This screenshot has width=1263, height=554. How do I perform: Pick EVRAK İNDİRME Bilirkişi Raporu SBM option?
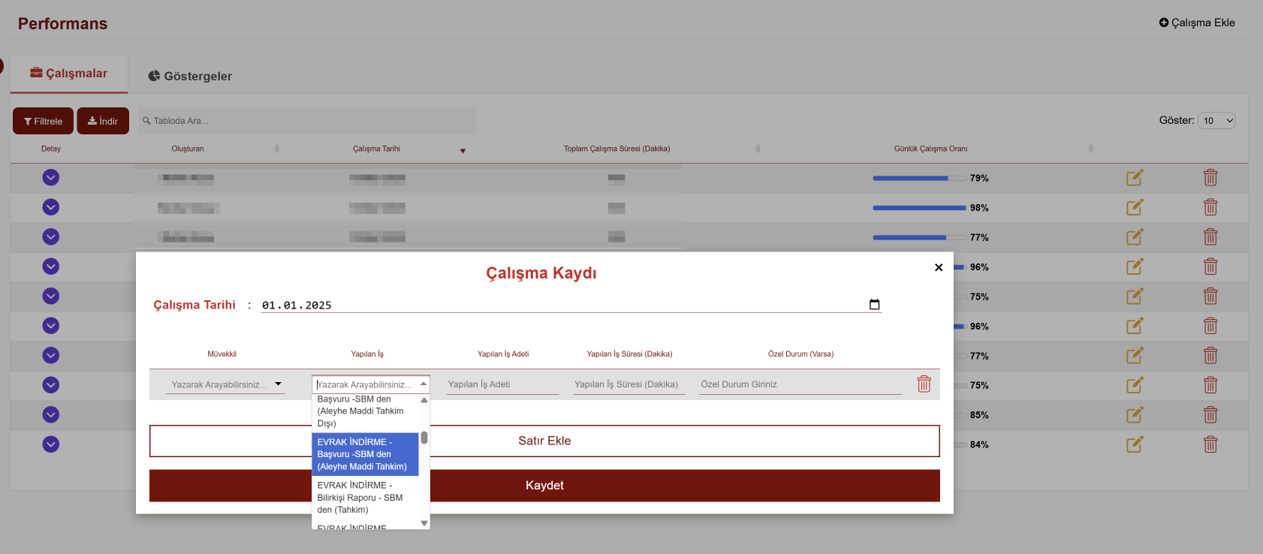pos(365,497)
